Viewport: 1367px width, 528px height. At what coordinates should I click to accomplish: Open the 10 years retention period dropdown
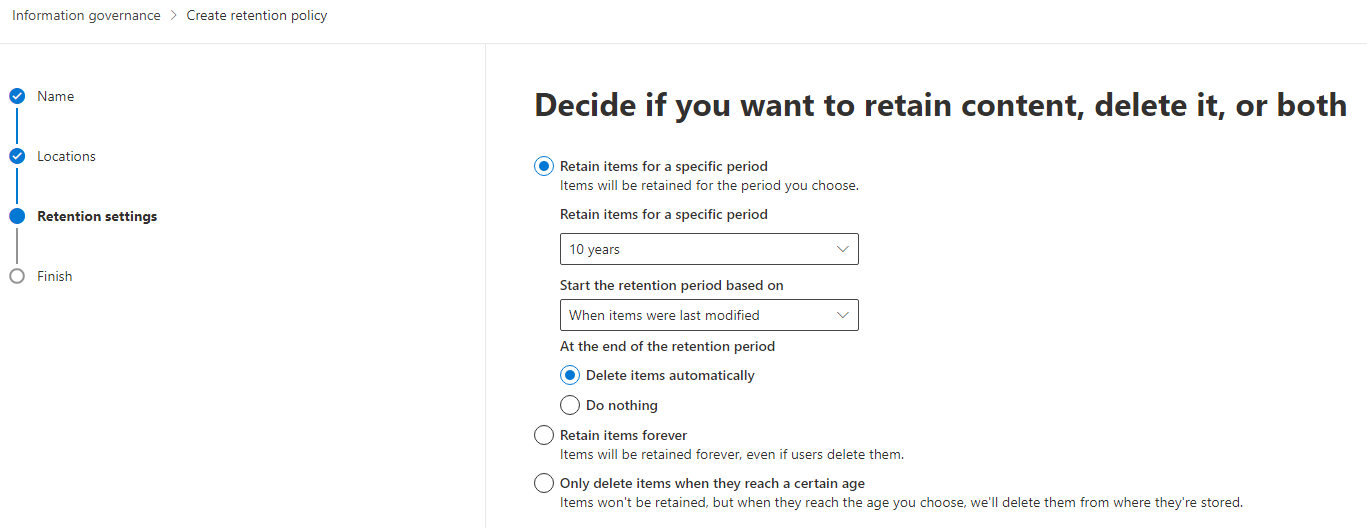click(x=708, y=249)
